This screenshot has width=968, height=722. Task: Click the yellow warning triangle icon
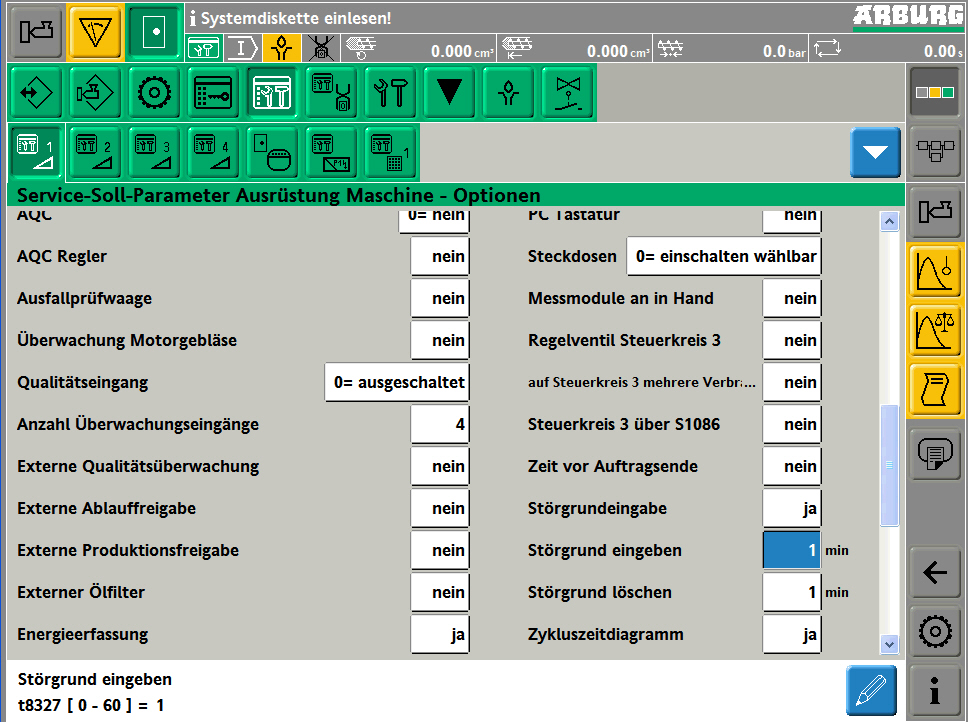coord(95,32)
